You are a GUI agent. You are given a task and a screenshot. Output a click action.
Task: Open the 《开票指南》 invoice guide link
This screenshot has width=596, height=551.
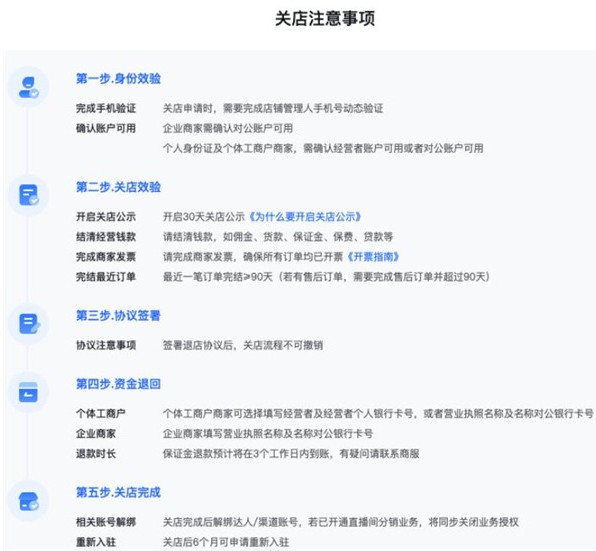[x=372, y=257]
